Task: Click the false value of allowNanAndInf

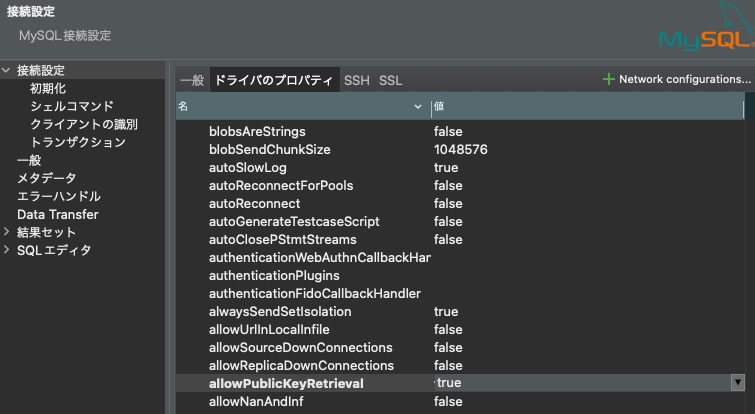Action: click(x=448, y=401)
